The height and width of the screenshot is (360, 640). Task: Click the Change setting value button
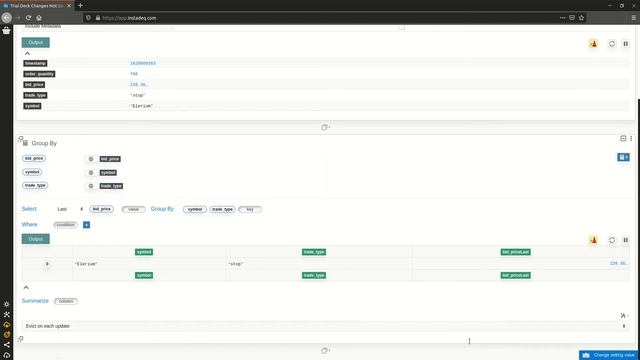point(609,355)
